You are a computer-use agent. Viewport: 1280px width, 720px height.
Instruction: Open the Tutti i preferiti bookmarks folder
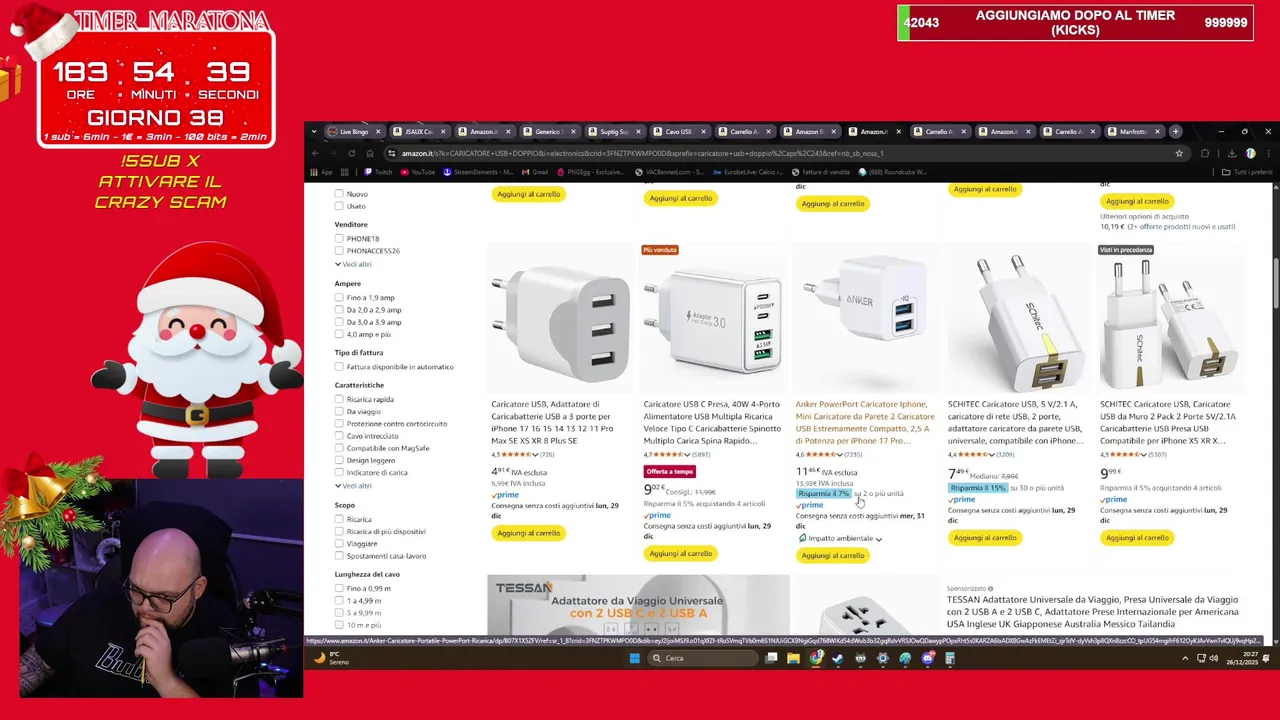(1247, 172)
